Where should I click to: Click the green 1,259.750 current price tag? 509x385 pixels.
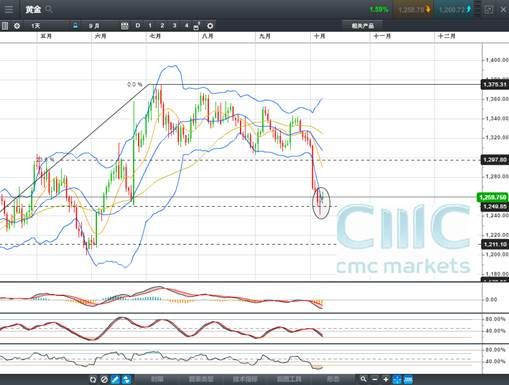click(493, 197)
